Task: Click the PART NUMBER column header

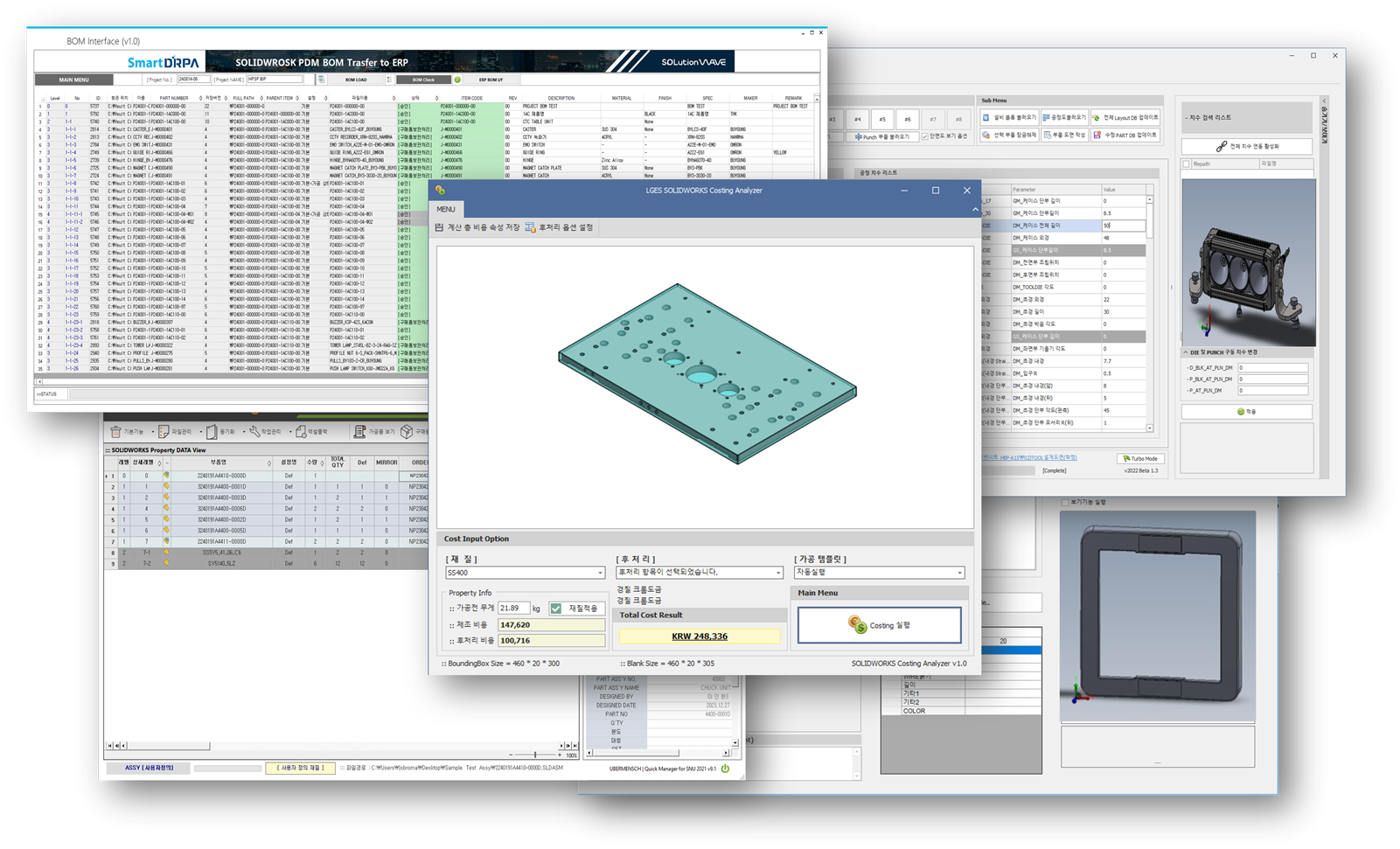Action: coord(174,98)
